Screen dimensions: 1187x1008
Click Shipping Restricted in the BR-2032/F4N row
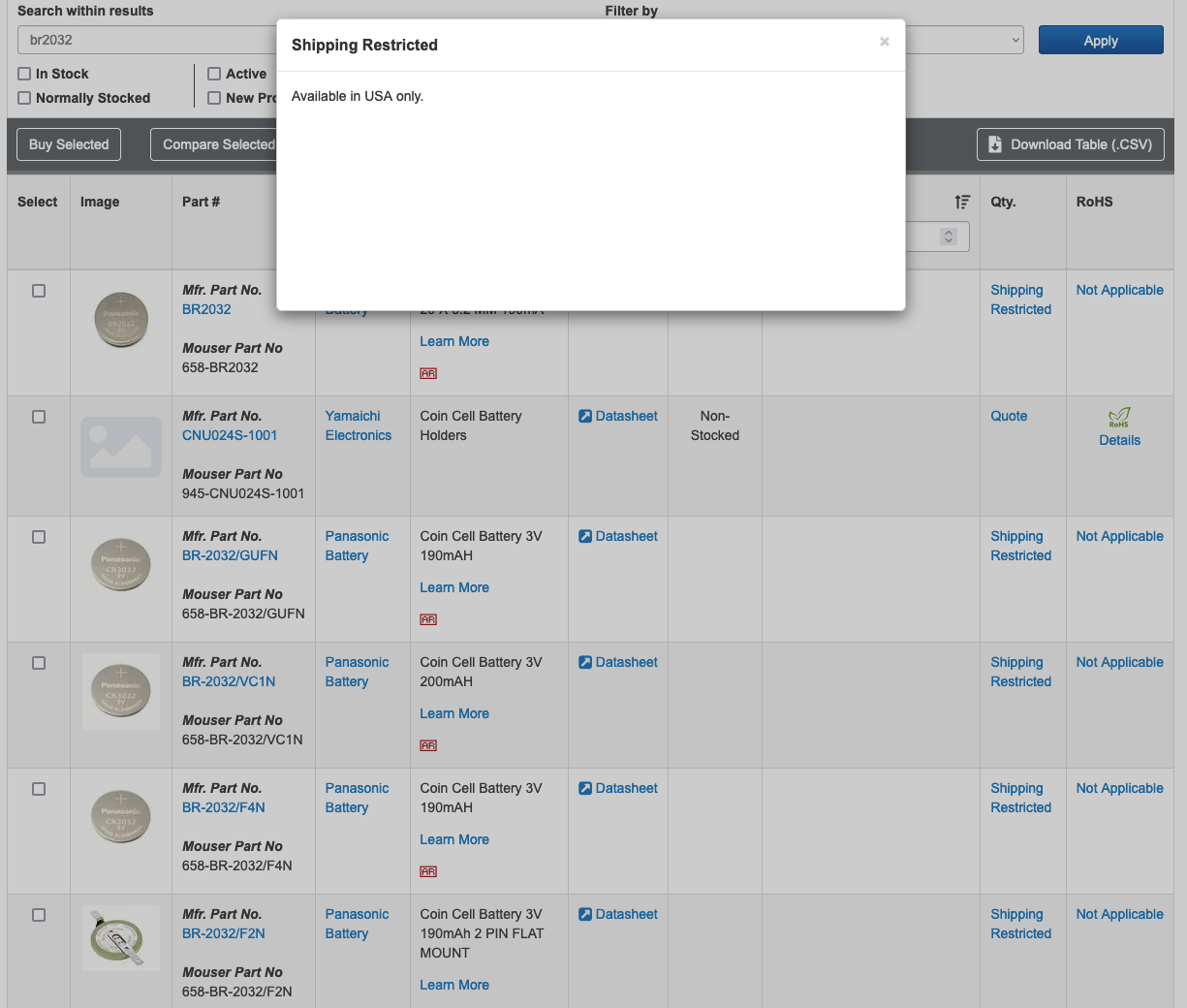point(1020,798)
